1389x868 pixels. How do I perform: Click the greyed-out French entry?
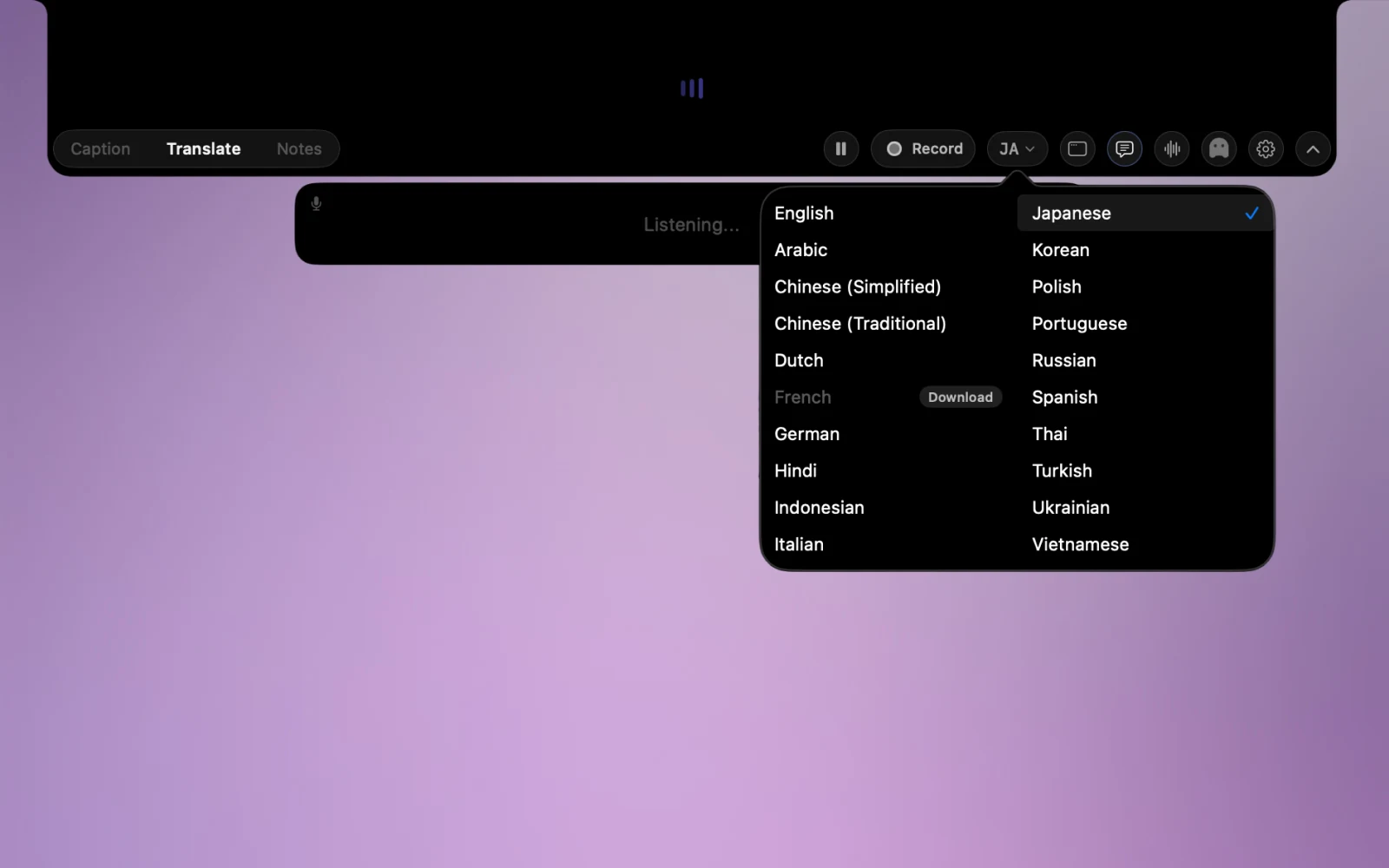click(803, 397)
